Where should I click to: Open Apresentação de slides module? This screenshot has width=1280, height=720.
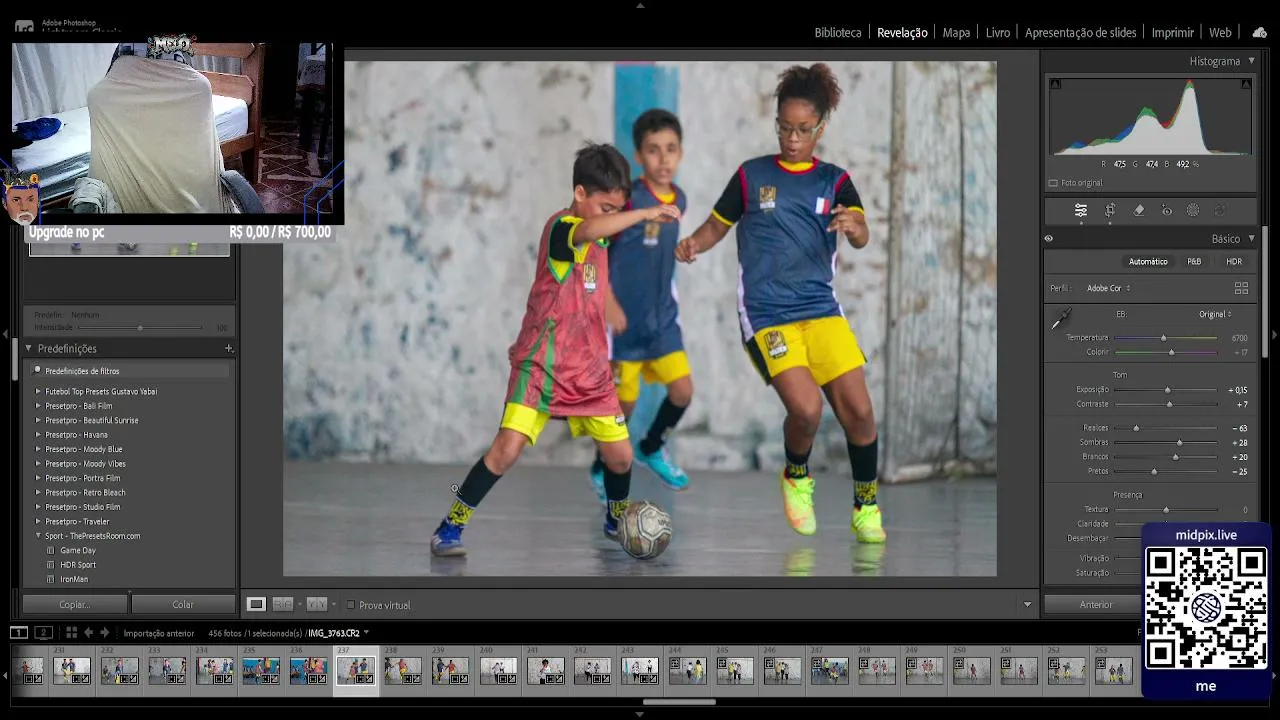pos(1081,33)
